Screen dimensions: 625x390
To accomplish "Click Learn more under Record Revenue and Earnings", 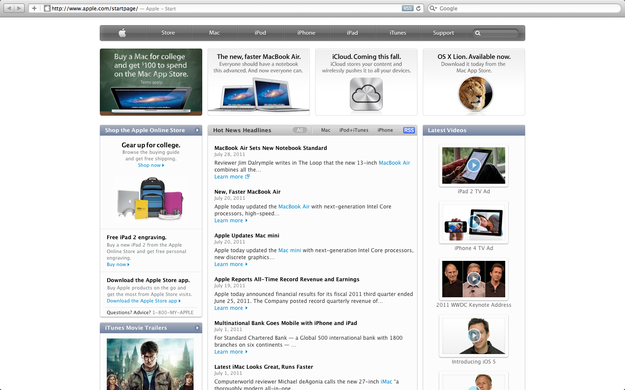I will (230, 308).
